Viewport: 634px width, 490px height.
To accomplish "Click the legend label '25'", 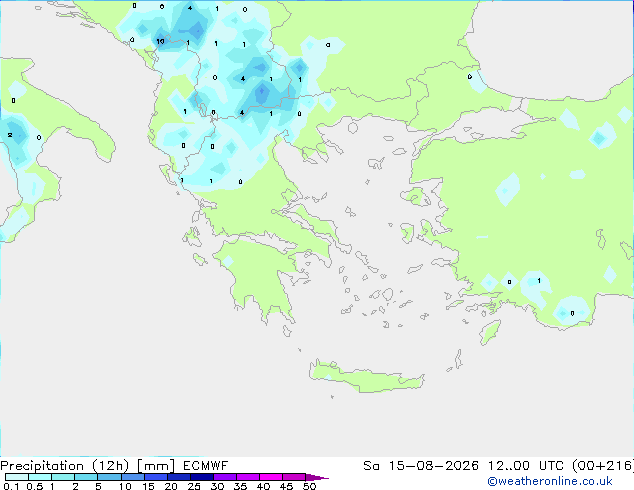I will [x=194, y=486].
